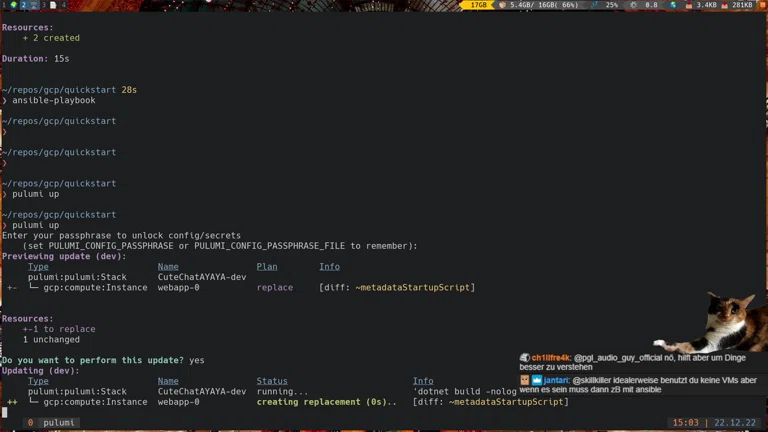The image size is (768, 432).
Task: Click the 'Plan' column header
Action: coord(267,266)
